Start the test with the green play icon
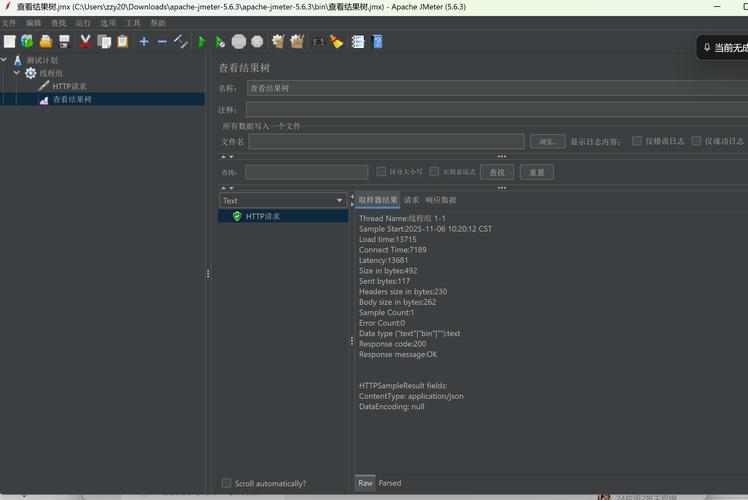The image size is (748, 500). (202, 42)
